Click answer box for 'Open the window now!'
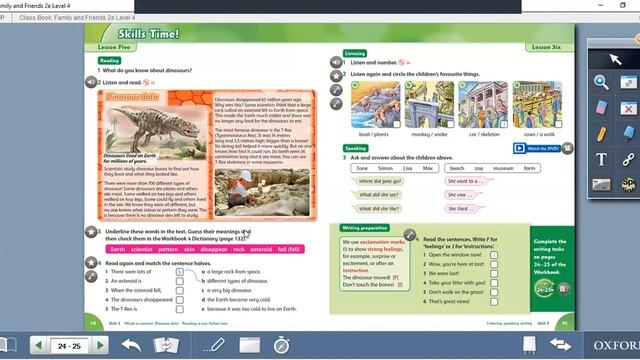The height and width of the screenshot is (360, 640). point(494,255)
